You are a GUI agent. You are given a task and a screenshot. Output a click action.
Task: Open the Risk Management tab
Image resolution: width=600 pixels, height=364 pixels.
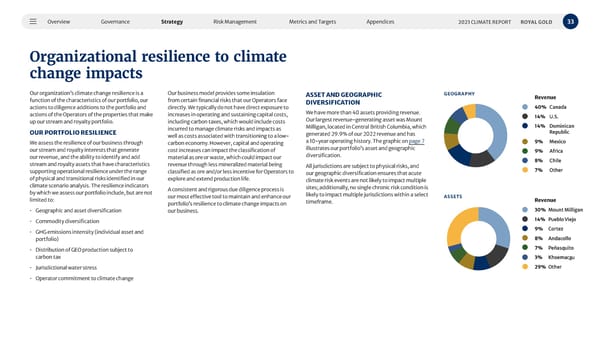(235, 22)
